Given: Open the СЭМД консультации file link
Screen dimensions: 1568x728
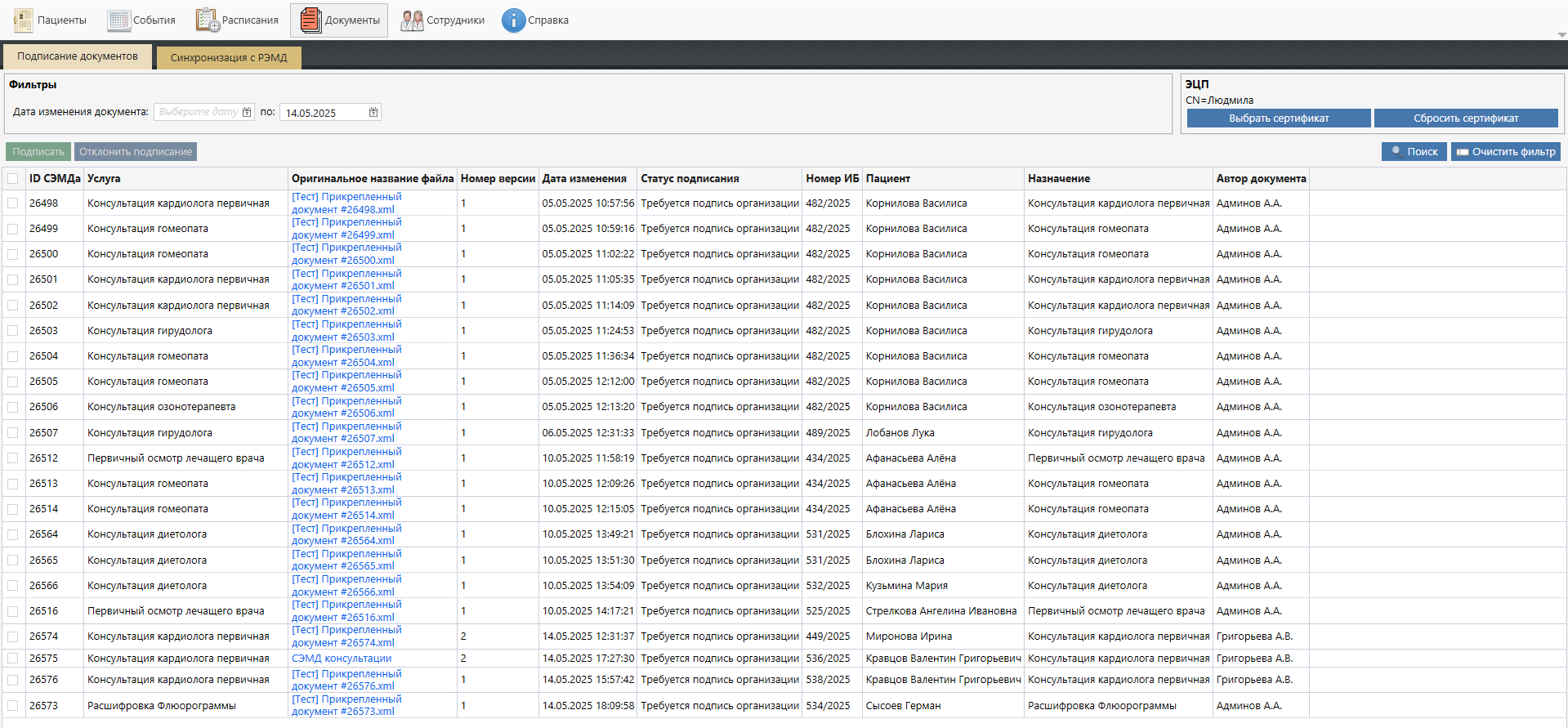Looking at the screenshot, I should [x=342, y=659].
